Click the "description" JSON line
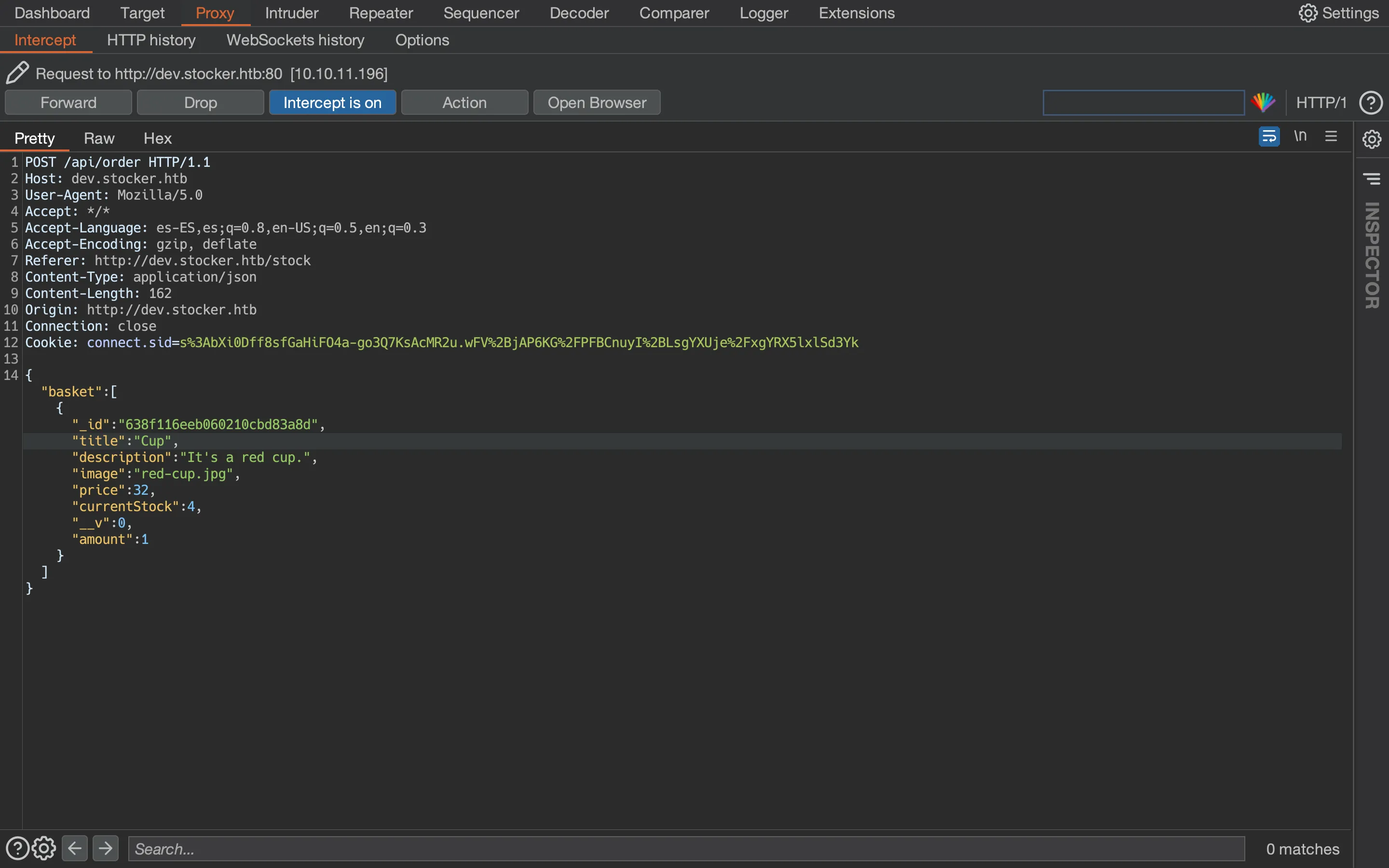This screenshot has height=868, width=1389. [x=194, y=457]
